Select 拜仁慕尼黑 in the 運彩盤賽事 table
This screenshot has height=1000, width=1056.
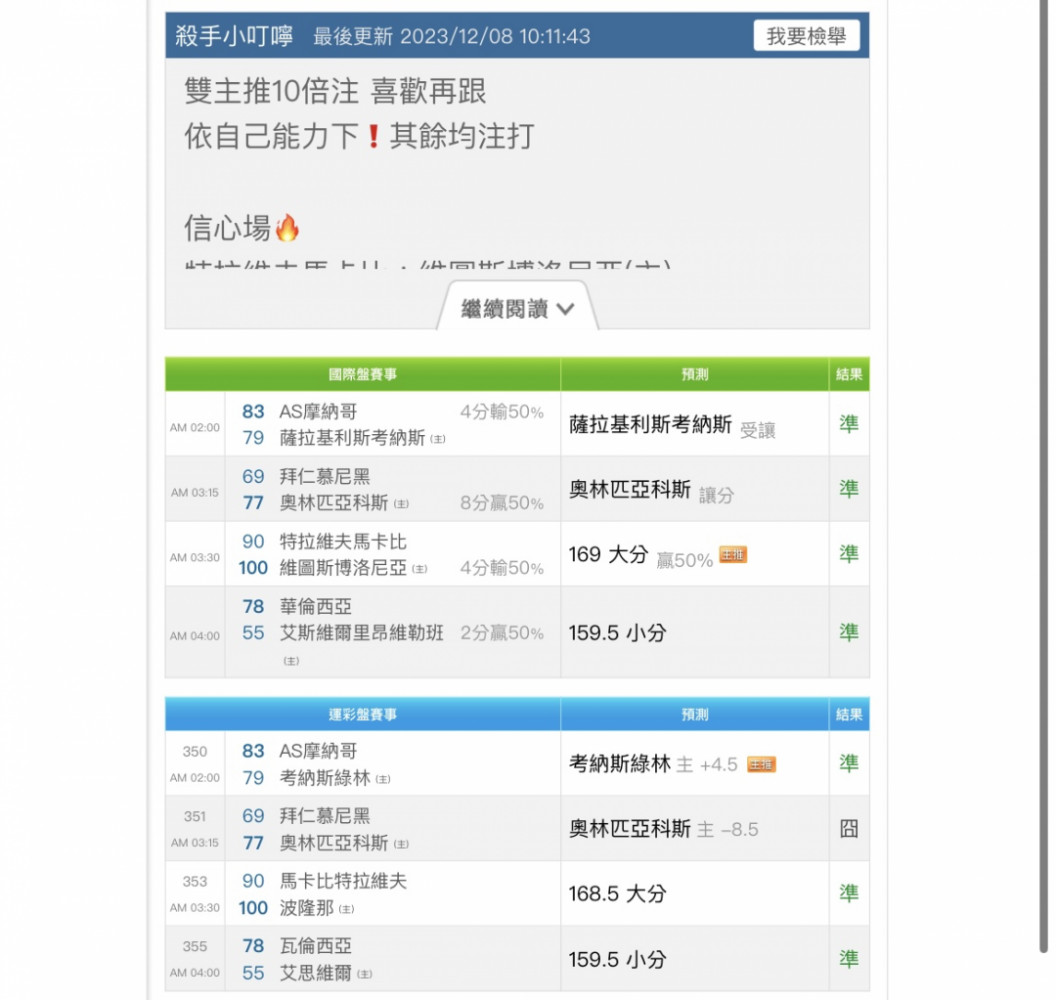point(325,815)
